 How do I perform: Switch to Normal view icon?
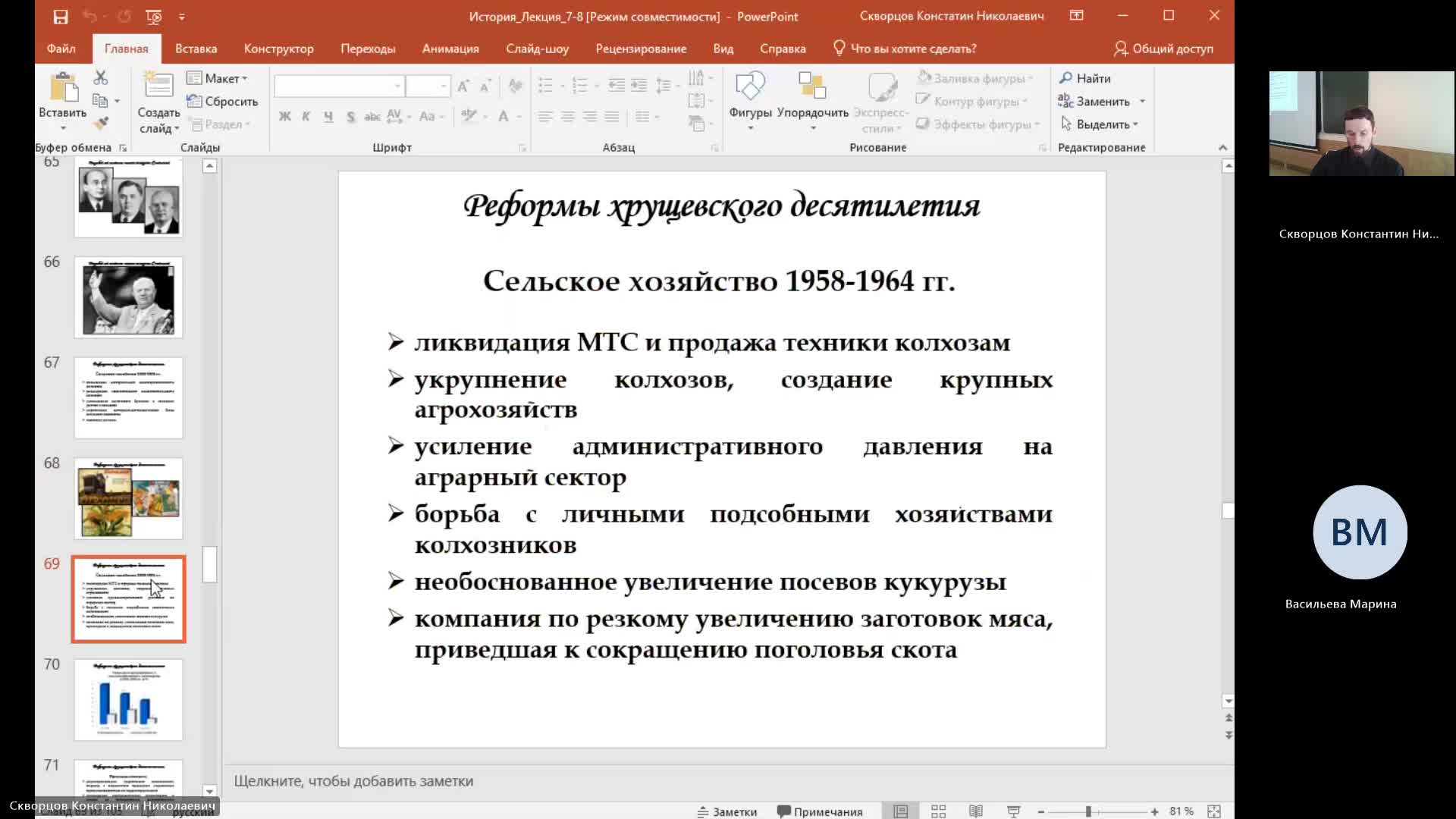tap(900, 811)
